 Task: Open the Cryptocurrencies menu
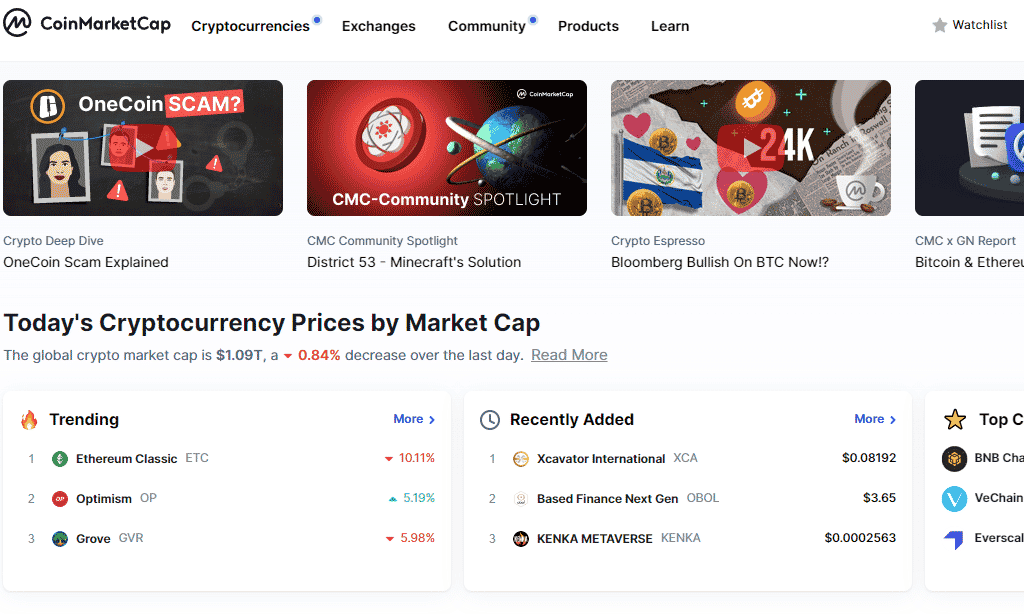pos(250,26)
